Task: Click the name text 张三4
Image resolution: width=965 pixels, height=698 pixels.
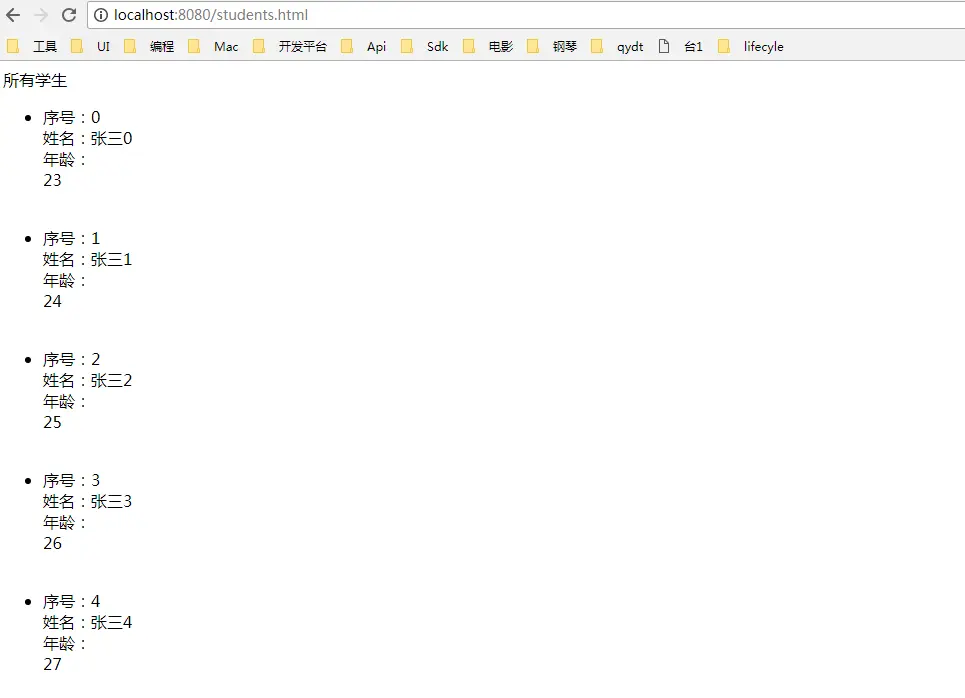Action: (x=111, y=622)
